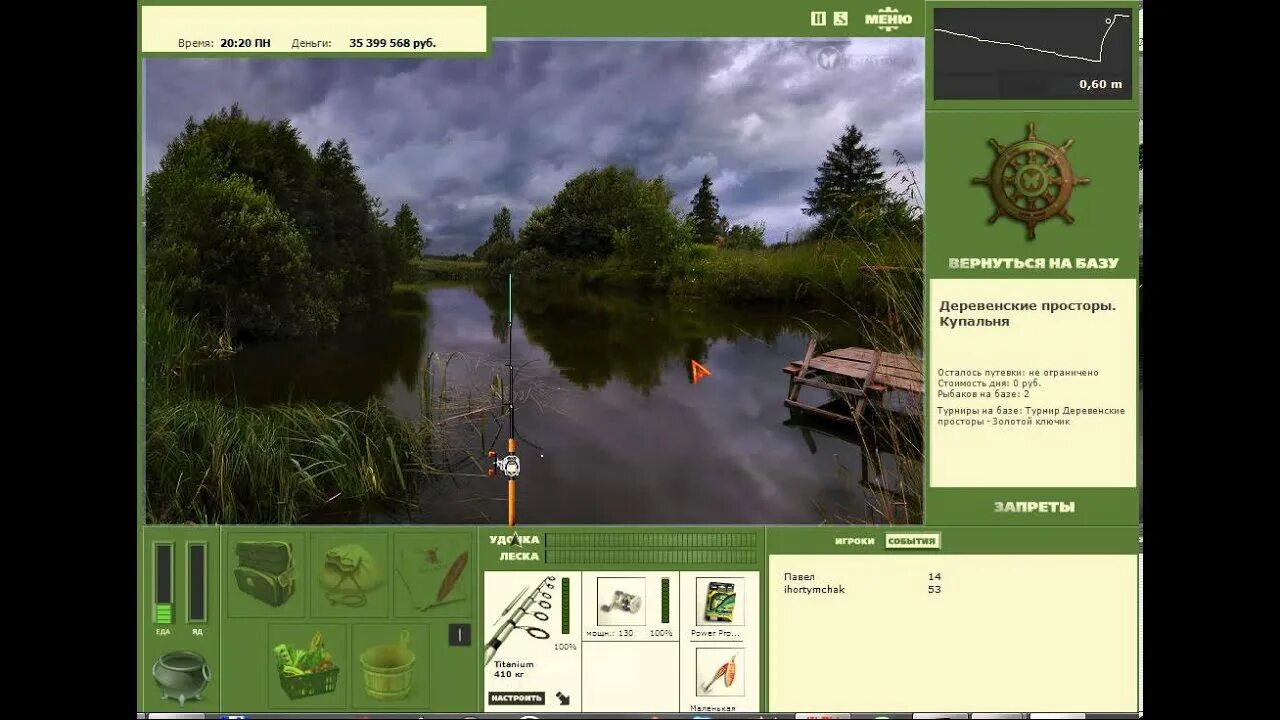Click the wooden pier in the scene

[x=854, y=380]
